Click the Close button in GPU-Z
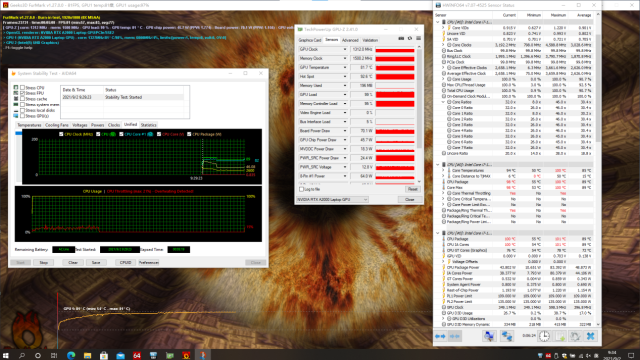 [x=409, y=200]
